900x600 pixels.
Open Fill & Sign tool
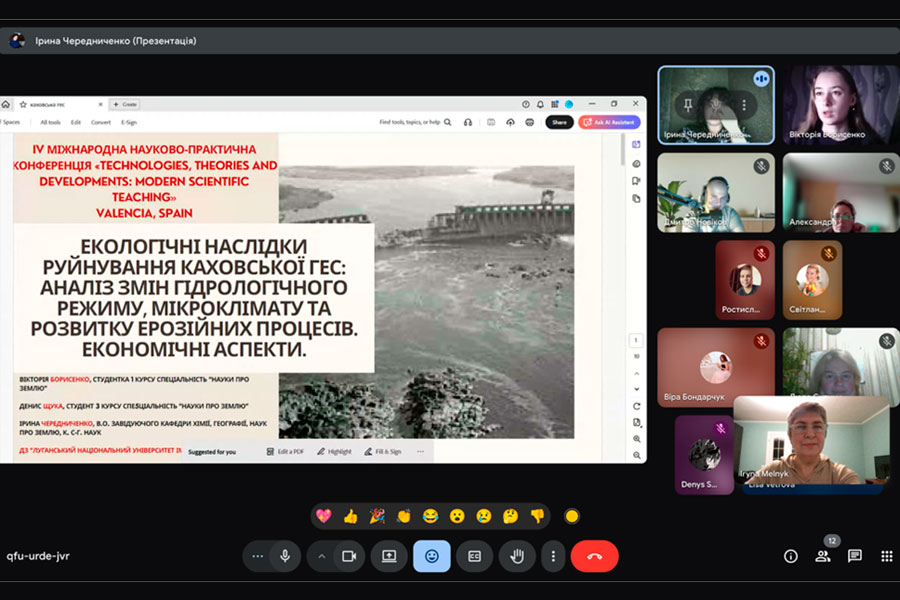pyautogui.click(x=383, y=452)
